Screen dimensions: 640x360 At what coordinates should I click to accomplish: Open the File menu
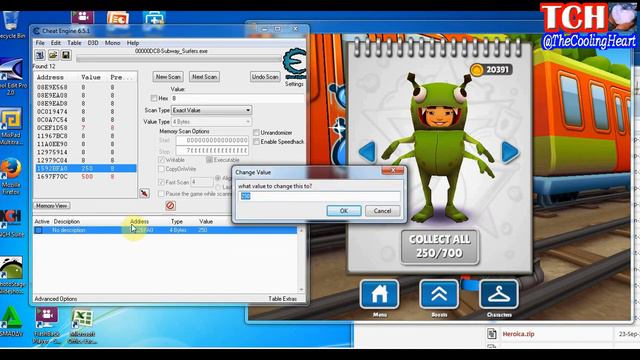pyautogui.click(x=40, y=43)
